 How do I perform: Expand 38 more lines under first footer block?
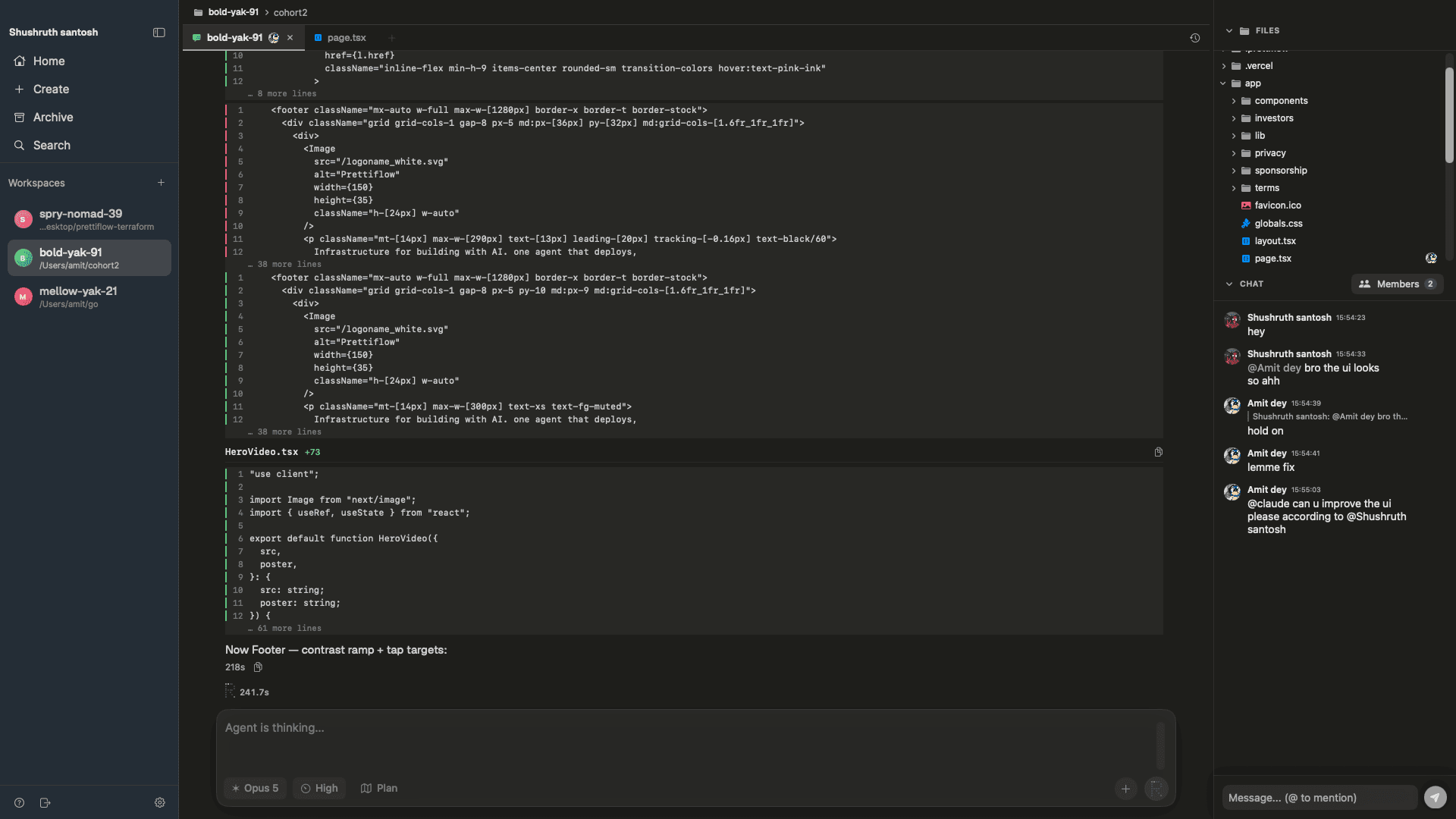coord(284,265)
